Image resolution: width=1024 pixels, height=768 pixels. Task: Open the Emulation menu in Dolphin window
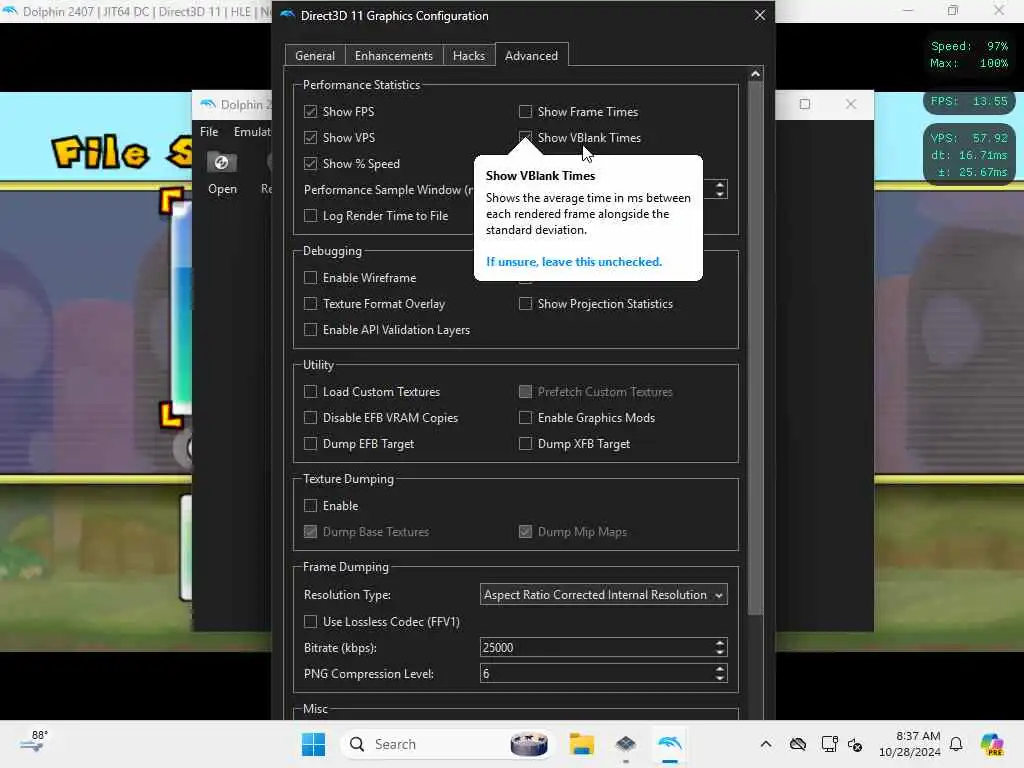(x=252, y=132)
